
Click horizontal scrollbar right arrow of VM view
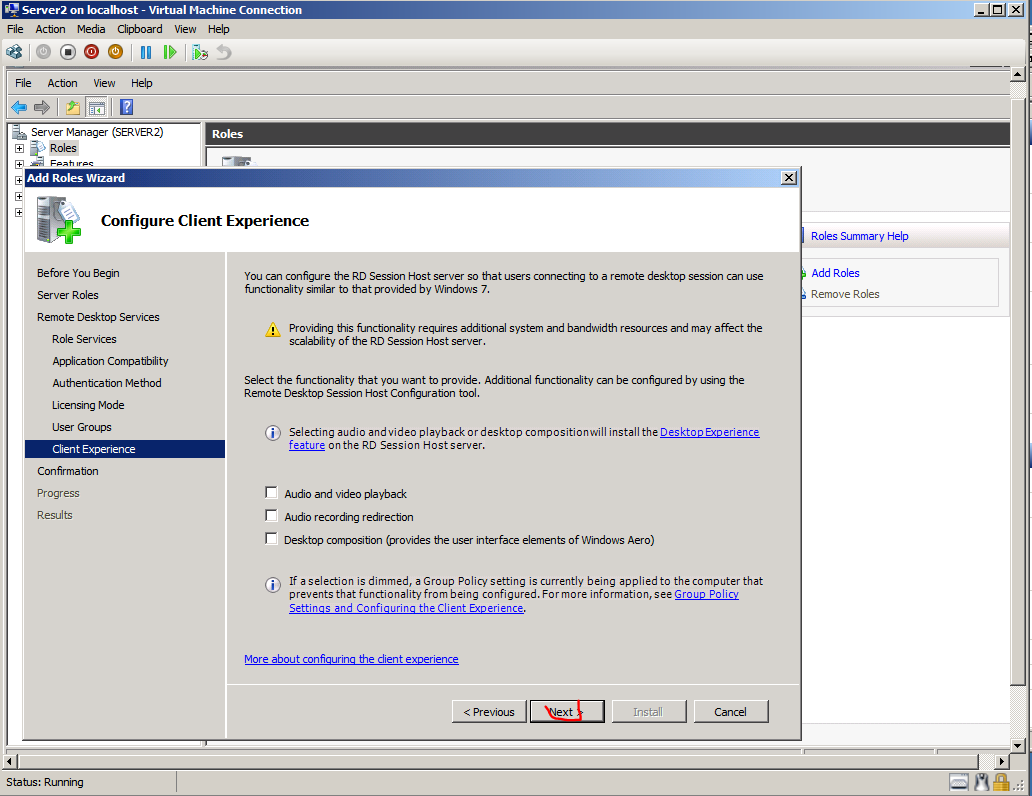[1001, 762]
